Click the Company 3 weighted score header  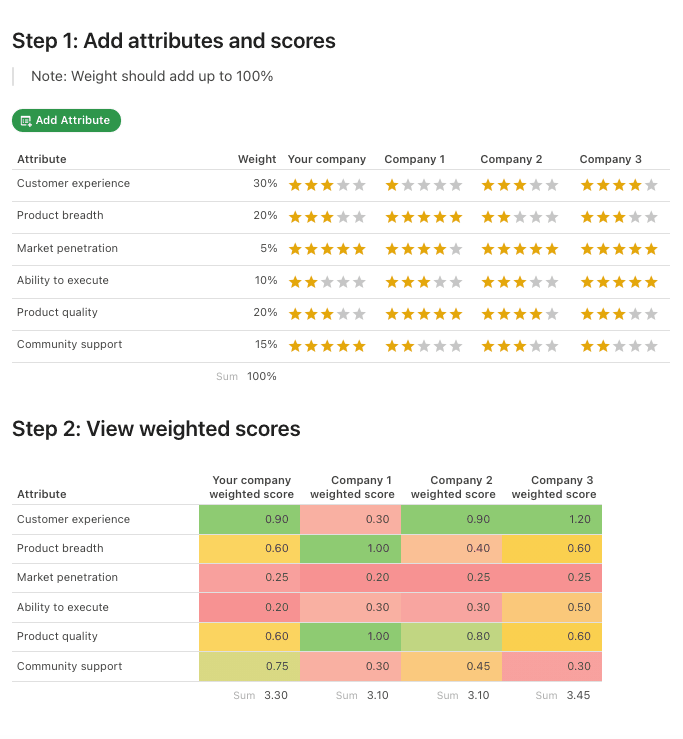pos(553,487)
